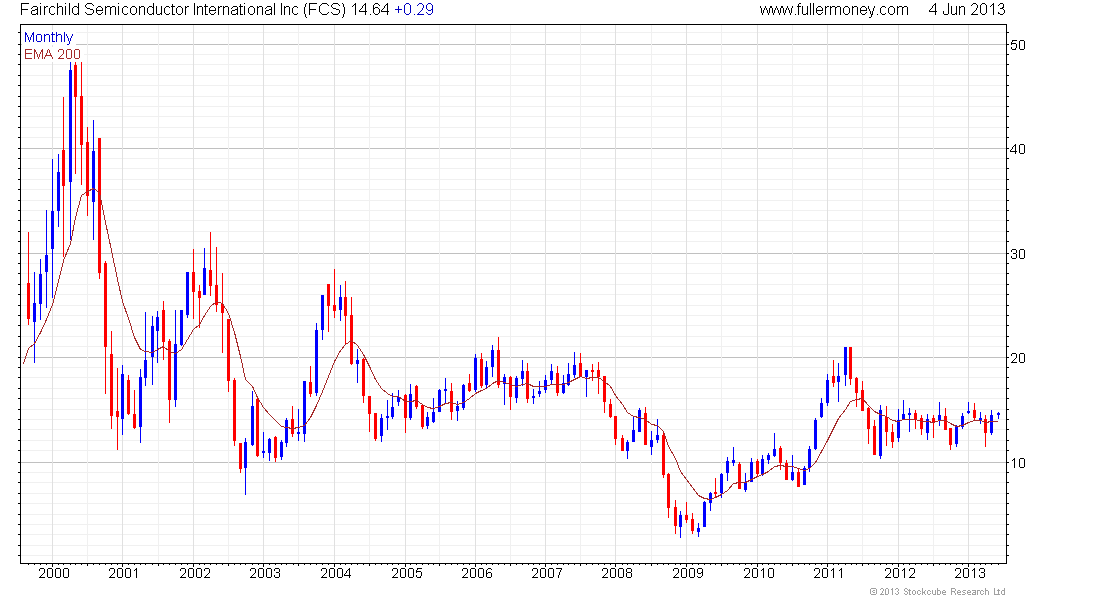Click the price change value +0.29
Screen dimensions: 1100x600
click(x=414, y=10)
